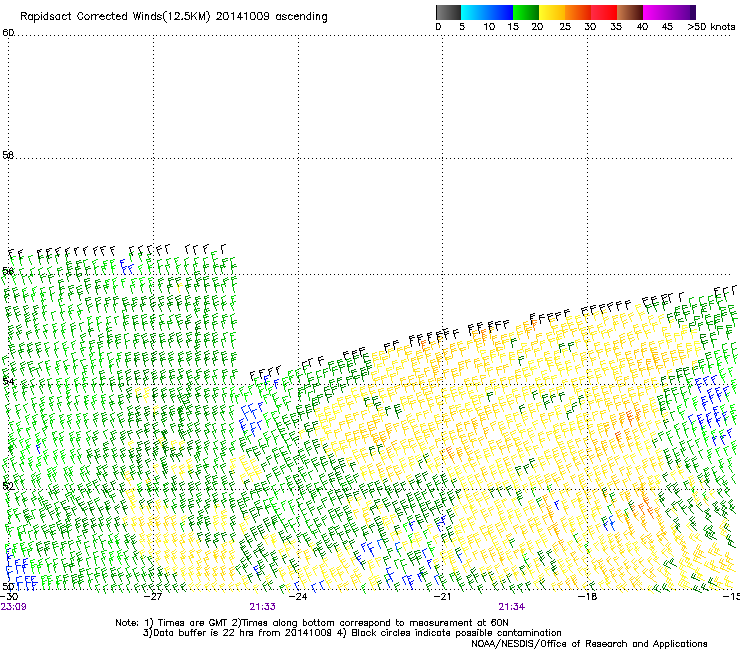Click the longitude axis label '-27'

coord(153,597)
